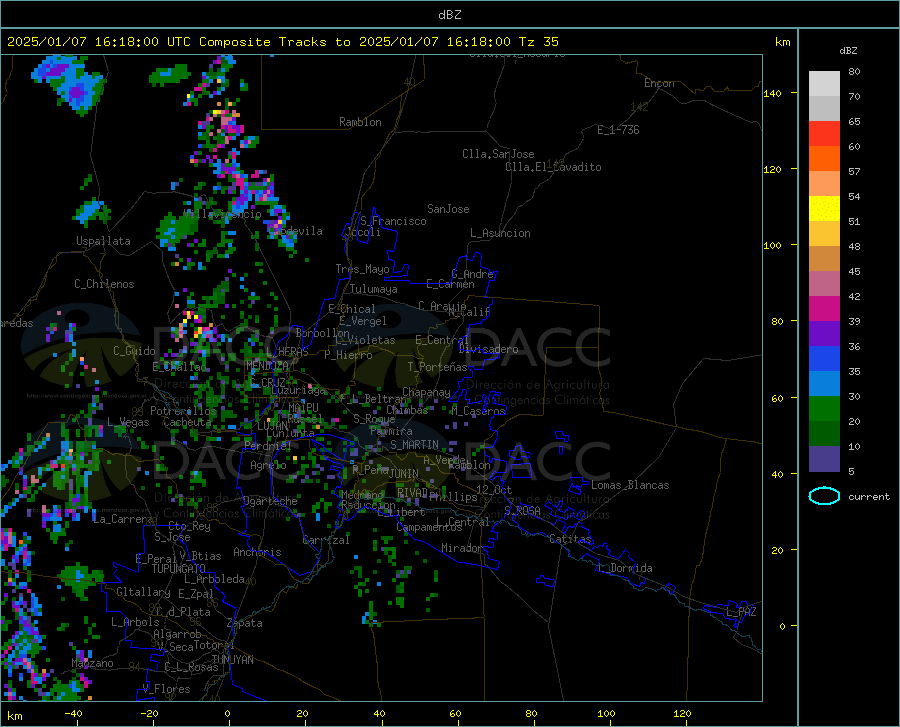900x727 pixels.
Task: Click the Ramblon label in the north
Action: (x=360, y=122)
